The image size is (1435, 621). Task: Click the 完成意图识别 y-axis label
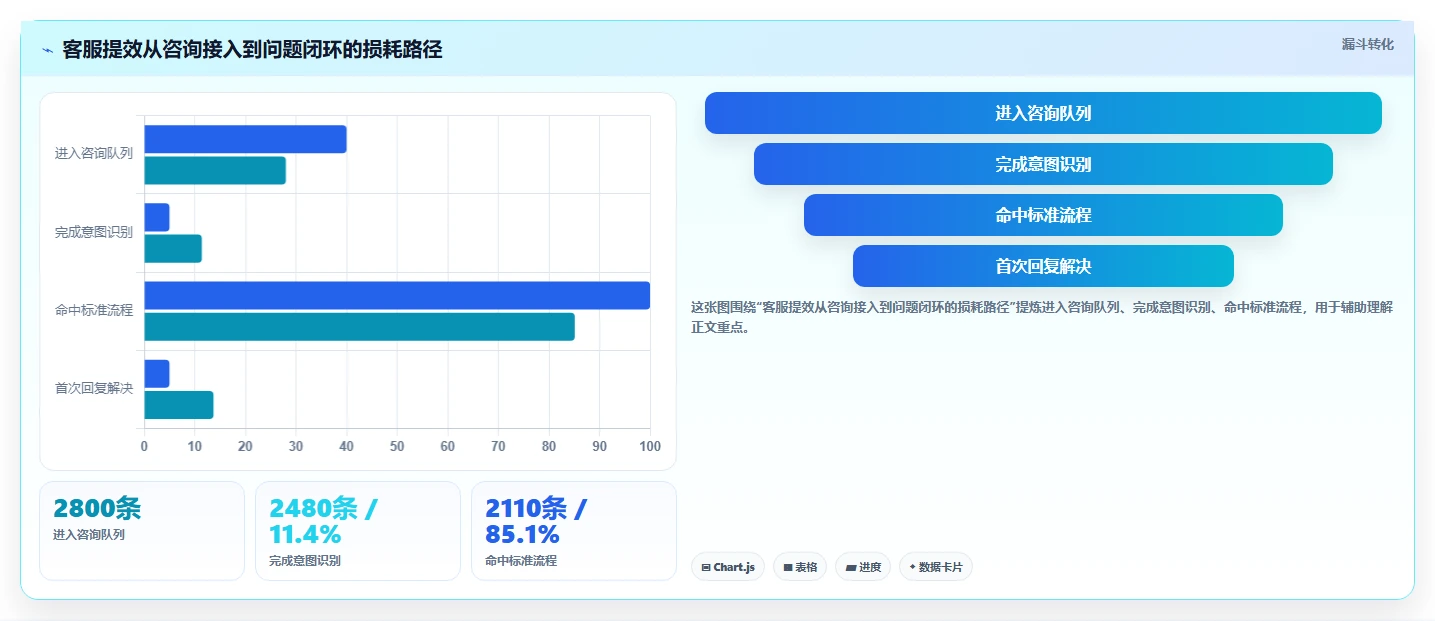tap(94, 232)
